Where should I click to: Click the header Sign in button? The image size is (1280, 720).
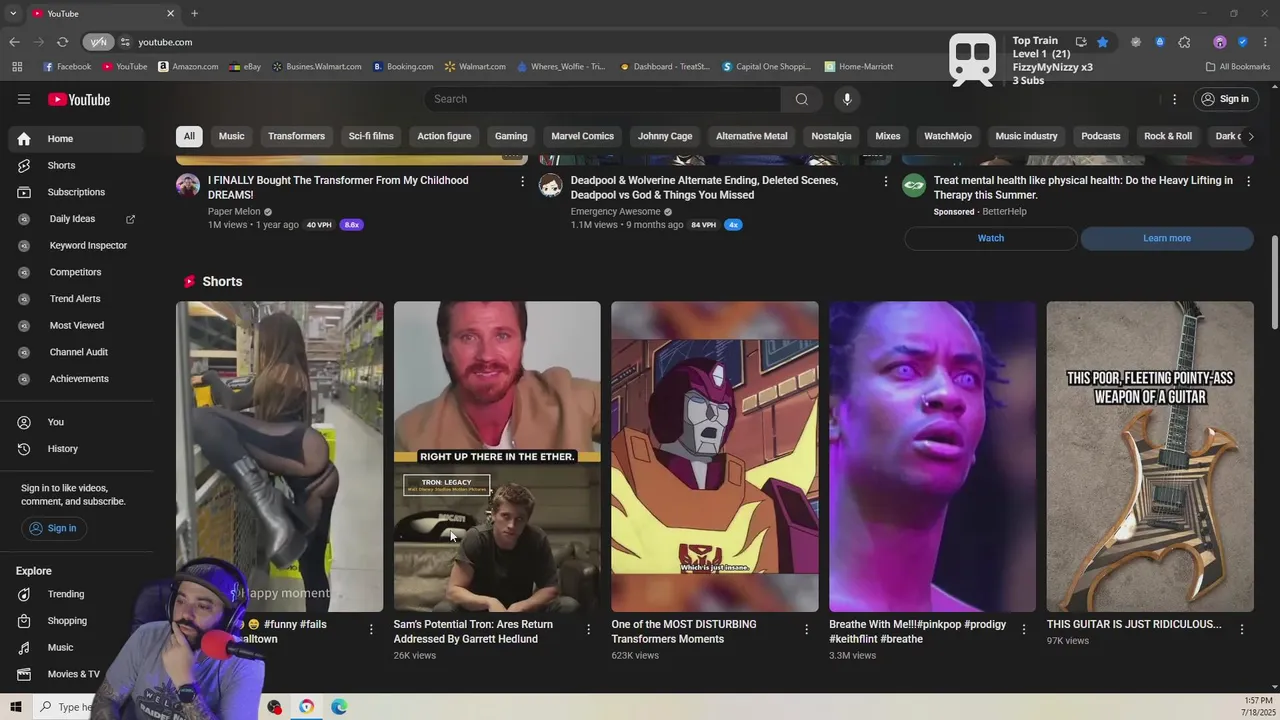click(1225, 99)
